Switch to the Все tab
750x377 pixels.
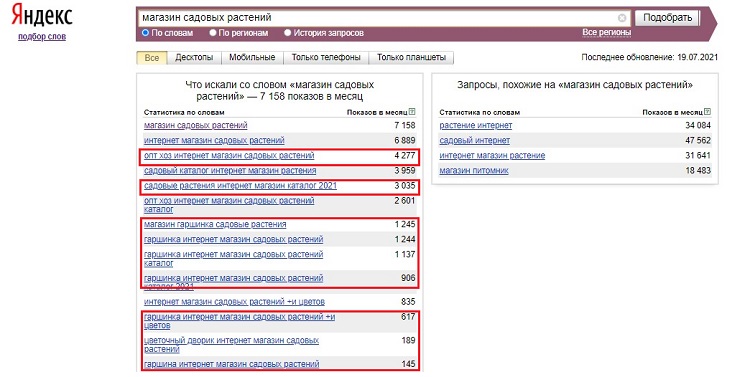pyautogui.click(x=152, y=58)
